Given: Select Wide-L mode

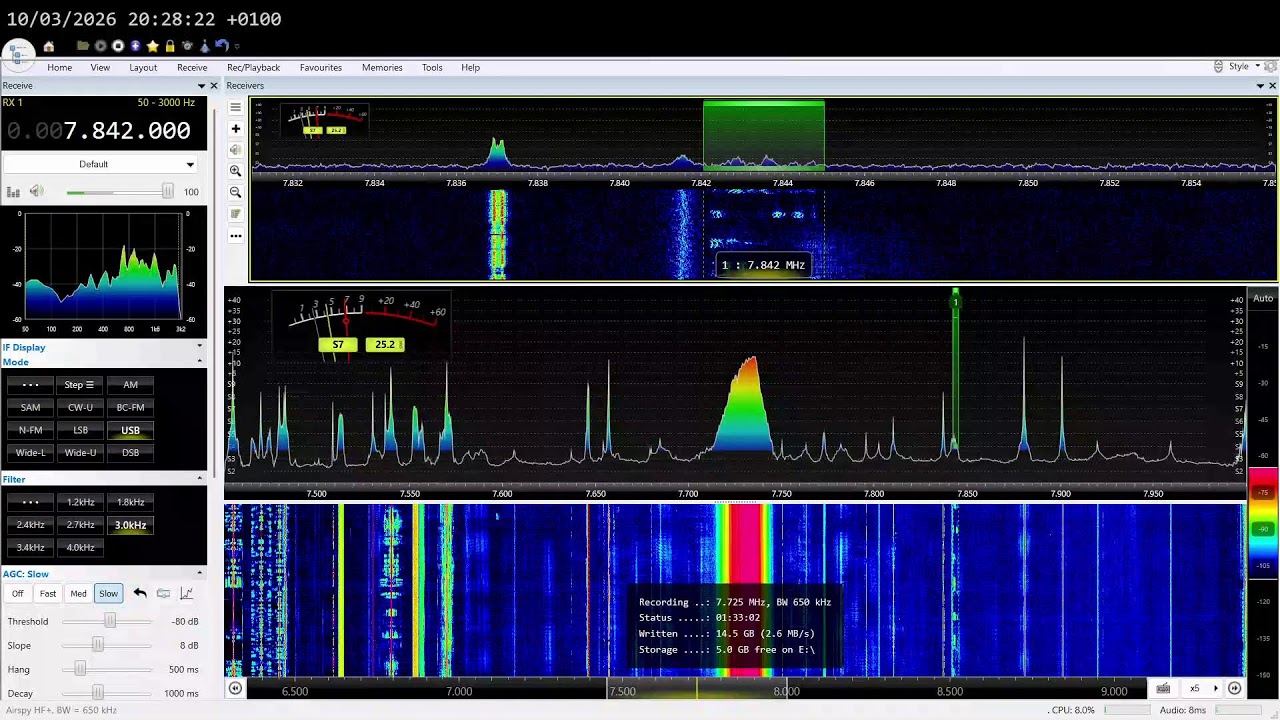Looking at the screenshot, I should pyautogui.click(x=30, y=452).
